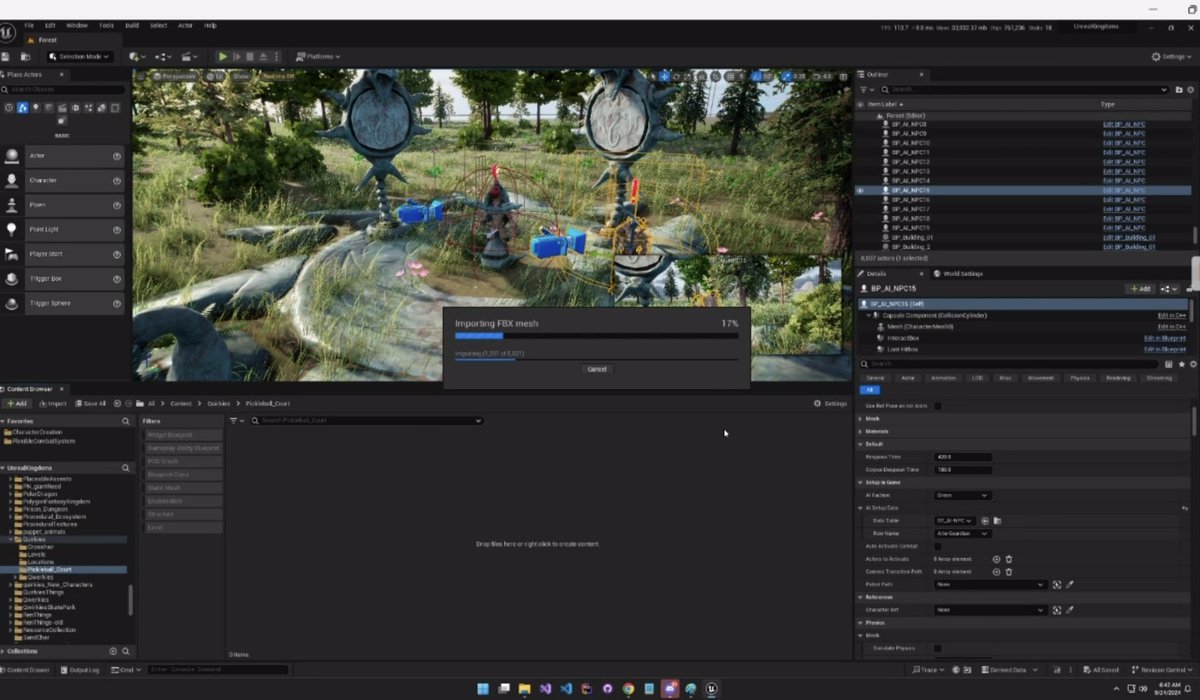
Task: Click the favorites star icon in Details search row
Action: tap(1183, 364)
